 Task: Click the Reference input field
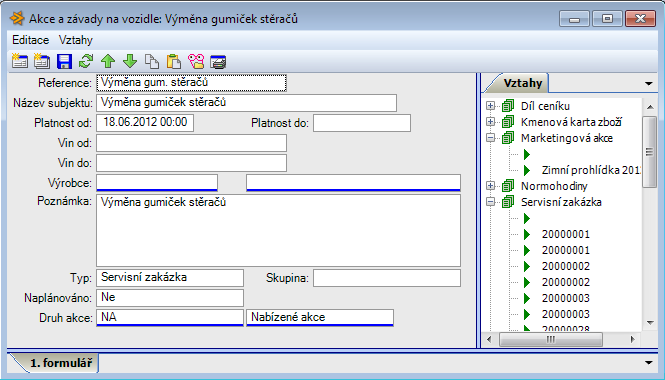point(191,83)
